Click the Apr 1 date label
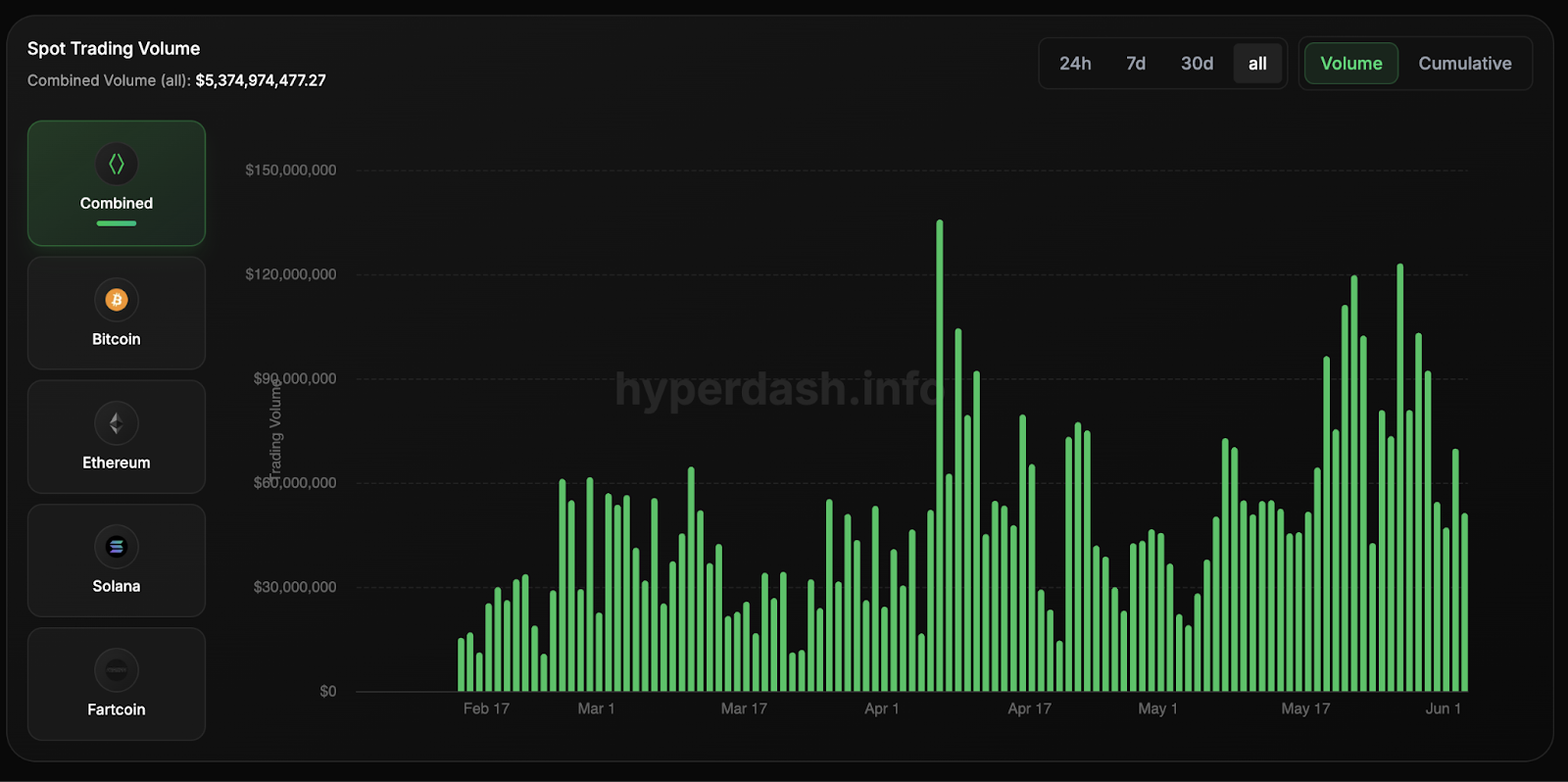Screen dimensions: 1568x782 (x=881, y=709)
